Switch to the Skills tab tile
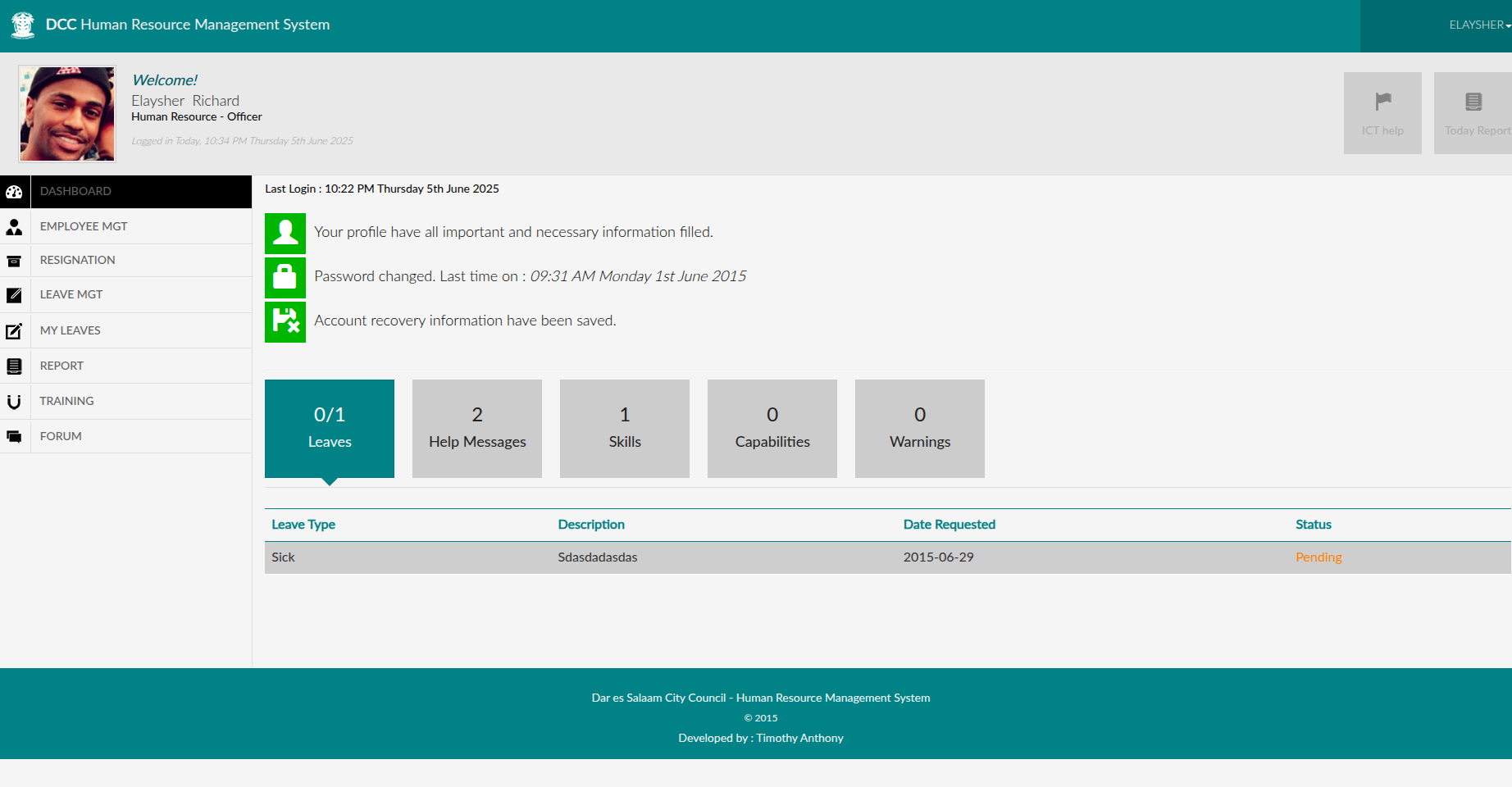Image resolution: width=1512 pixels, height=787 pixels. click(x=625, y=428)
